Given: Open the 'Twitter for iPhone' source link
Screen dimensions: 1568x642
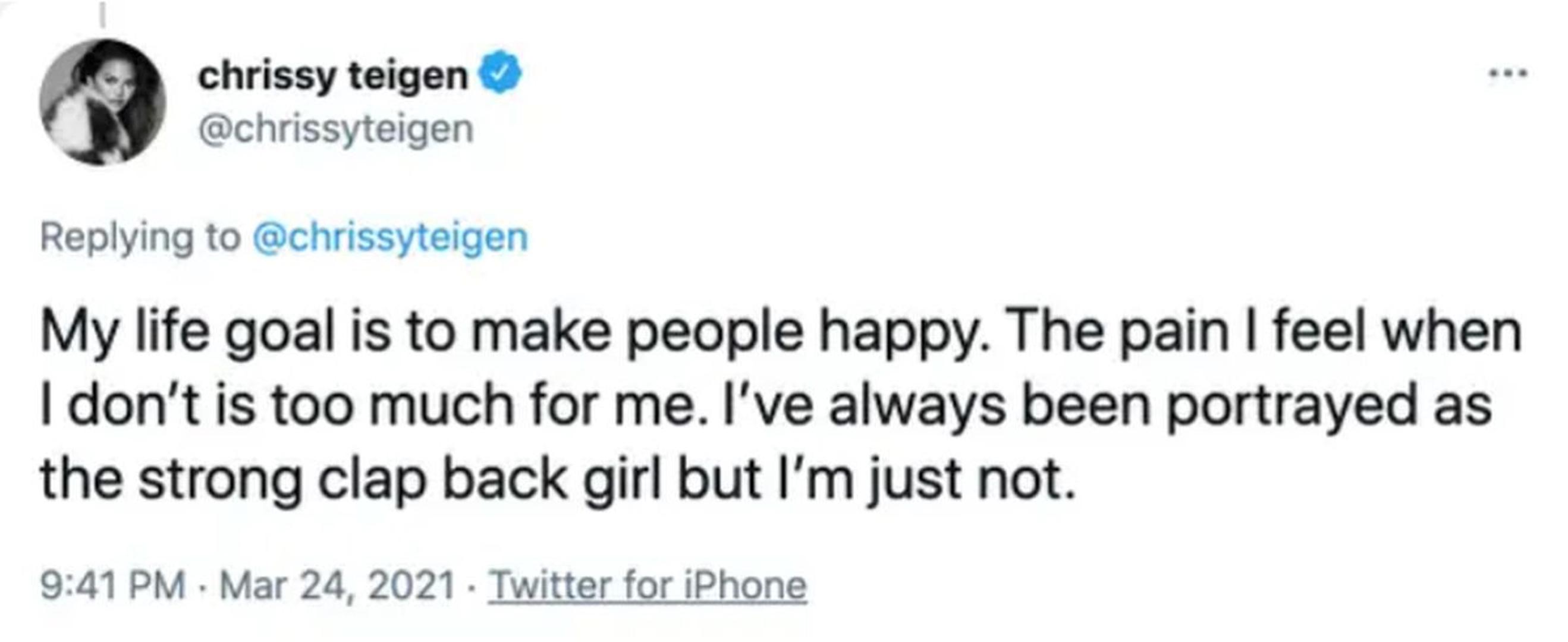Looking at the screenshot, I should click(x=648, y=586).
